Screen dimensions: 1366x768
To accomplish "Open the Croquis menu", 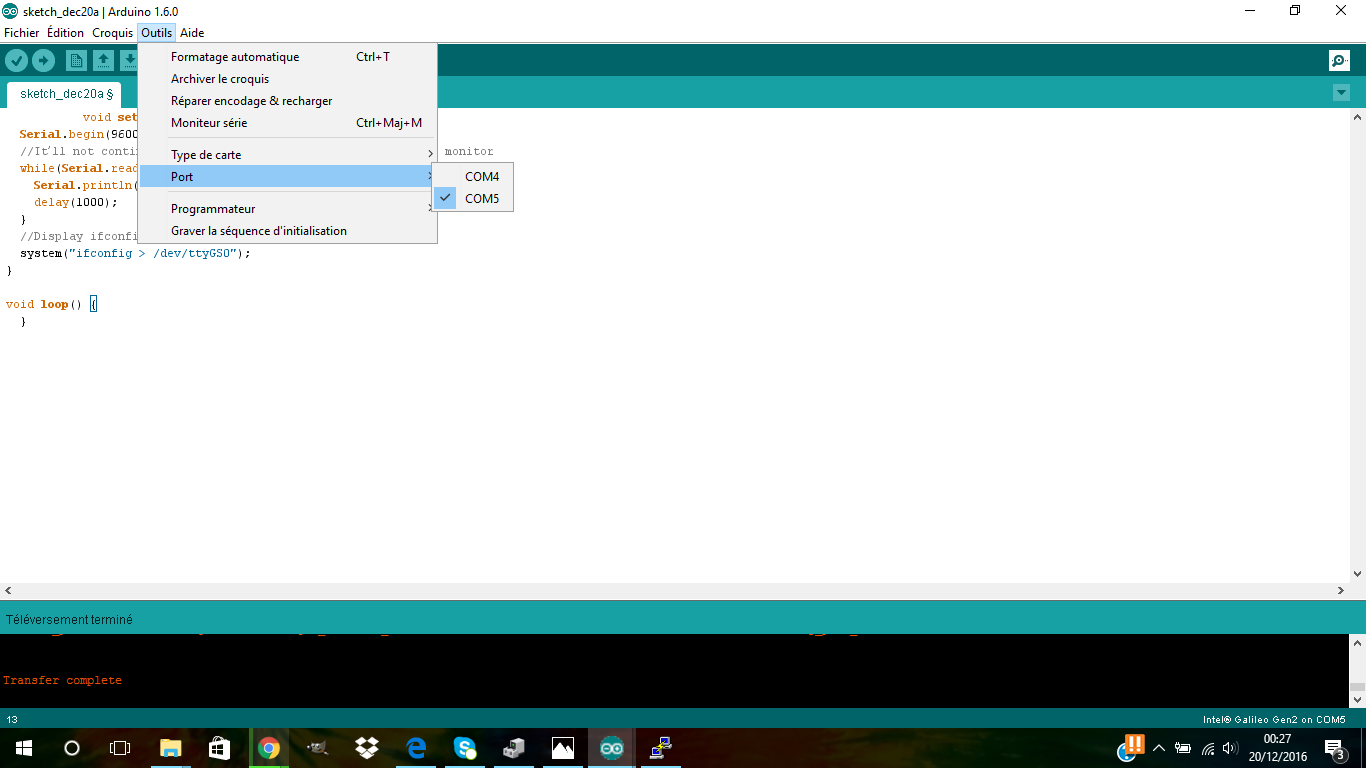I will coord(112,33).
